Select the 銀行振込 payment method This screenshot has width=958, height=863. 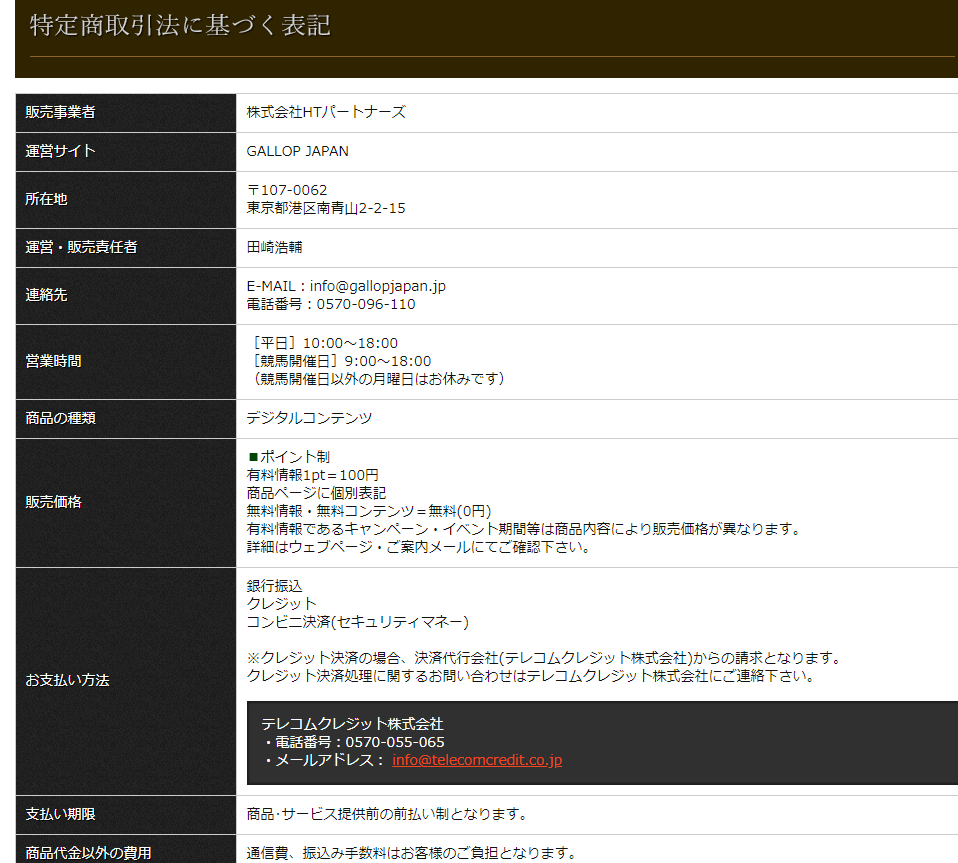(x=274, y=586)
